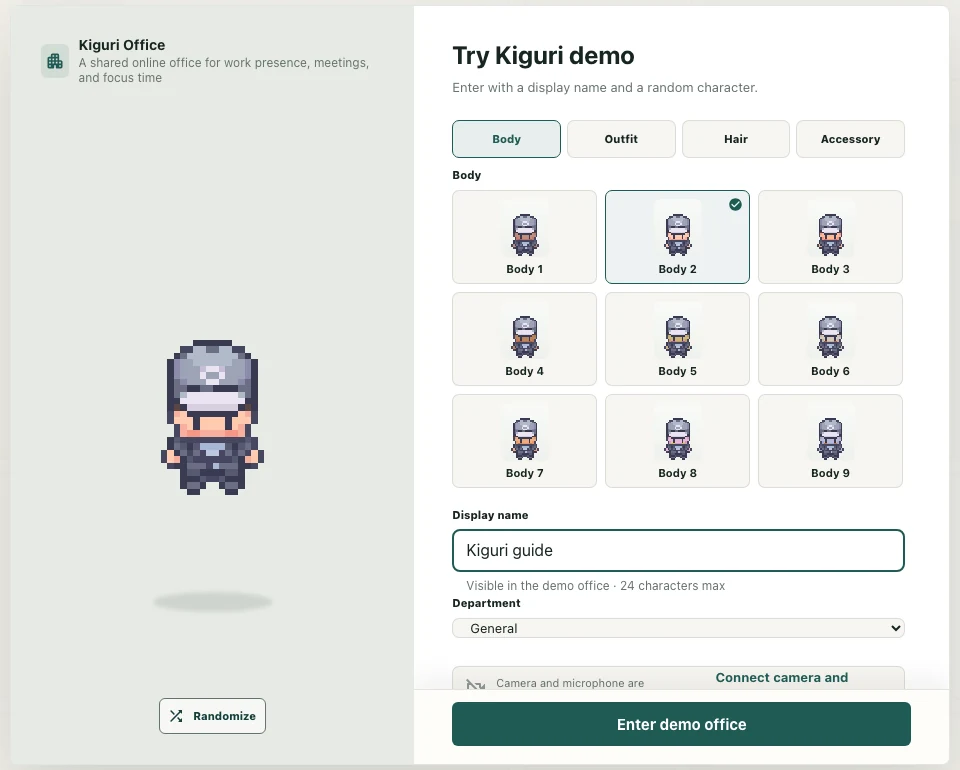Click the Kiguri Office title text

122,45
